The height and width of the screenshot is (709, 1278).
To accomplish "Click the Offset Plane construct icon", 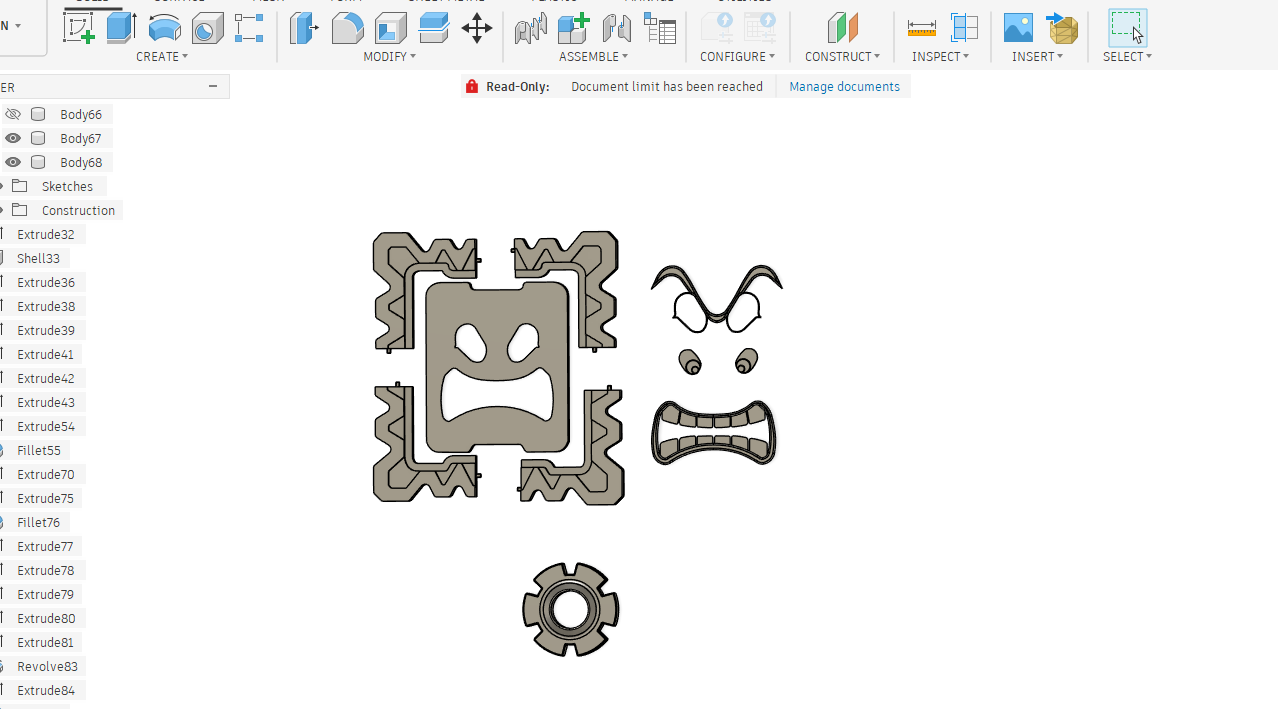I will [842, 27].
